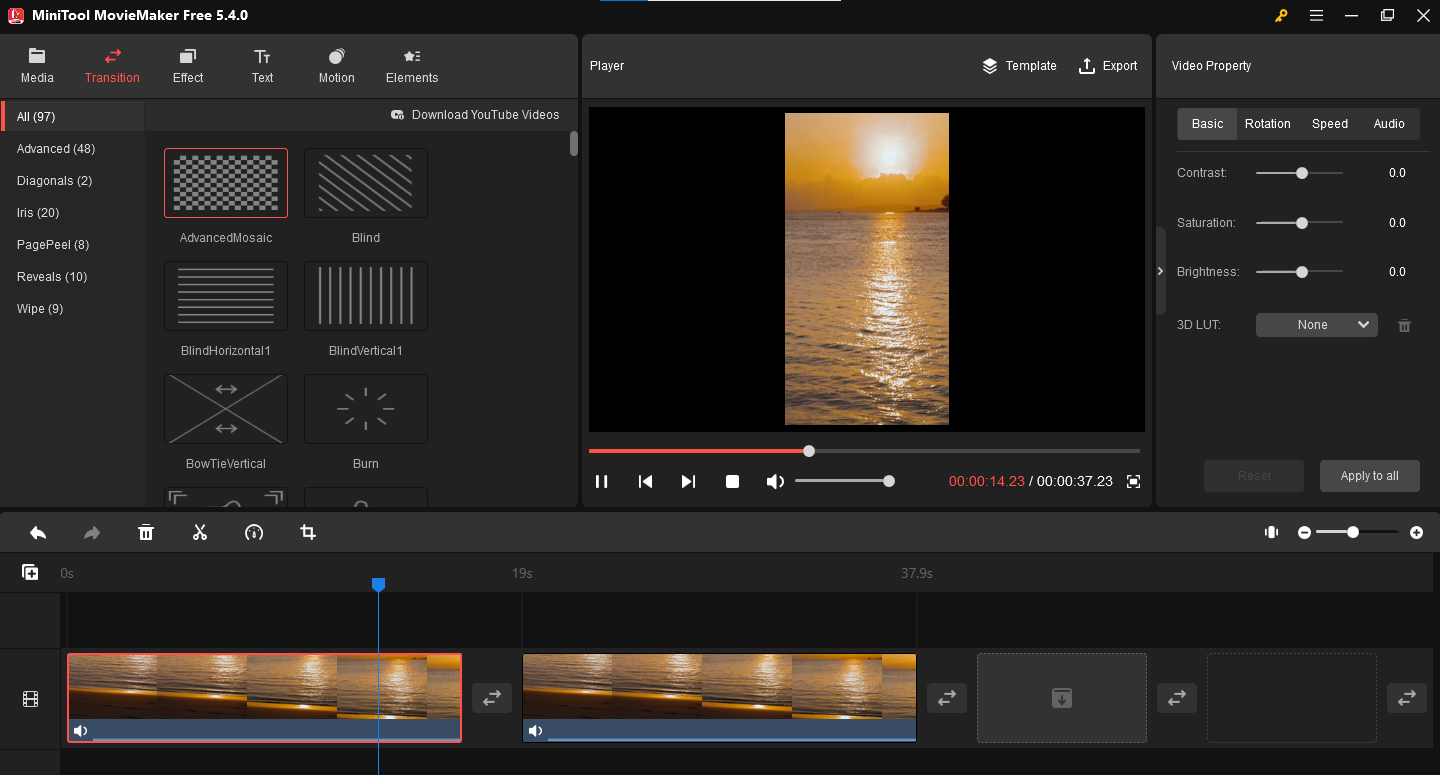
Task: Click transition slot between the two clips
Action: click(x=492, y=698)
